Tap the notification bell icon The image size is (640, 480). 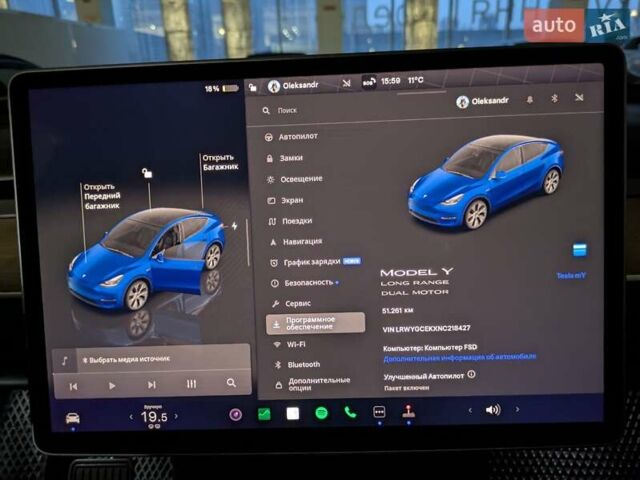[x=530, y=100]
